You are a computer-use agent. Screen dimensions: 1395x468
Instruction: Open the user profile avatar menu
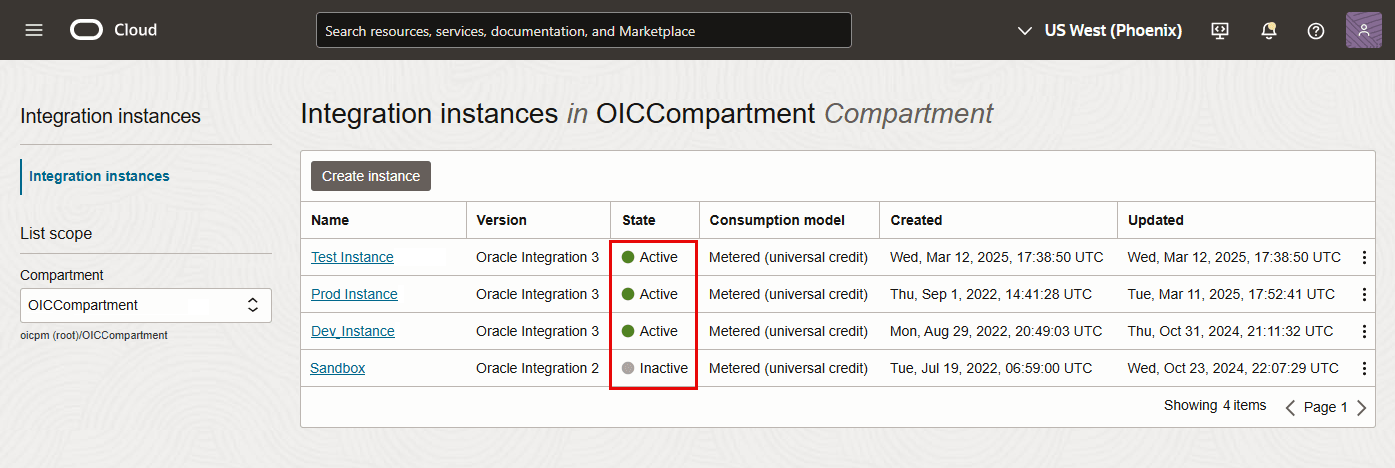1363,30
